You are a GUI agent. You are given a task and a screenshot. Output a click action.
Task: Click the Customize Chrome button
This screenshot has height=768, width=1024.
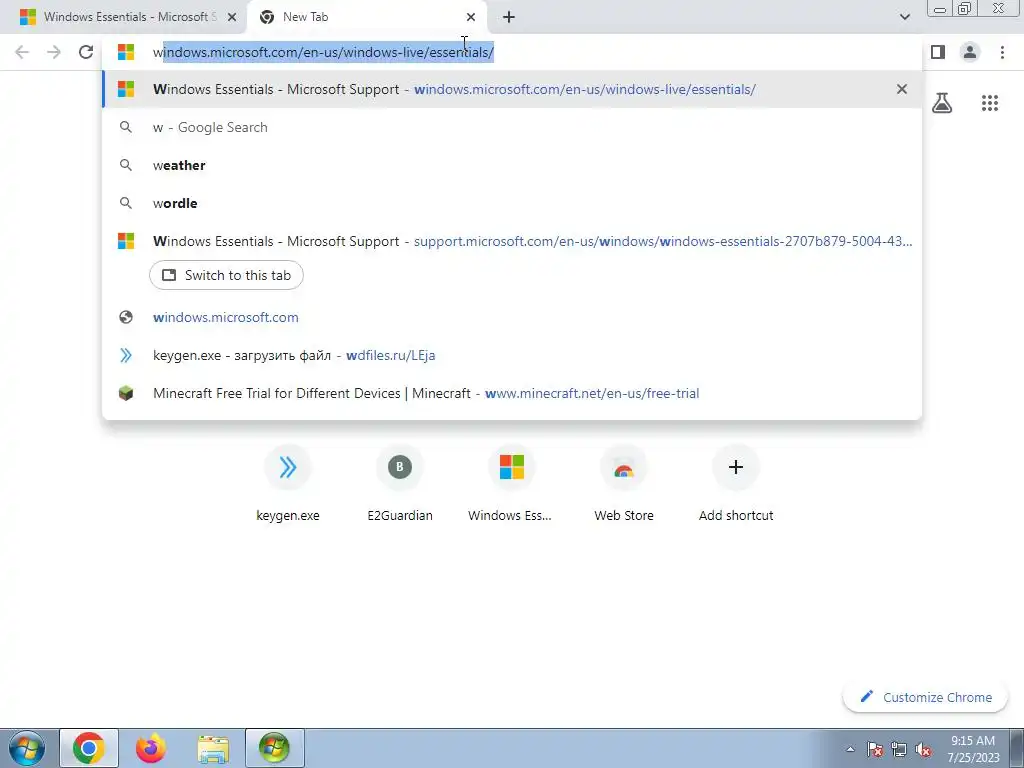925,697
